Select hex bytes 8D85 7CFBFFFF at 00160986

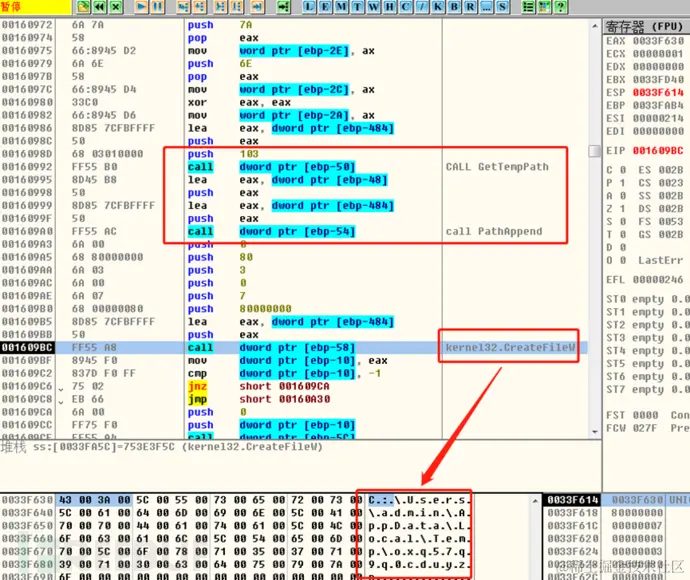tap(113, 128)
